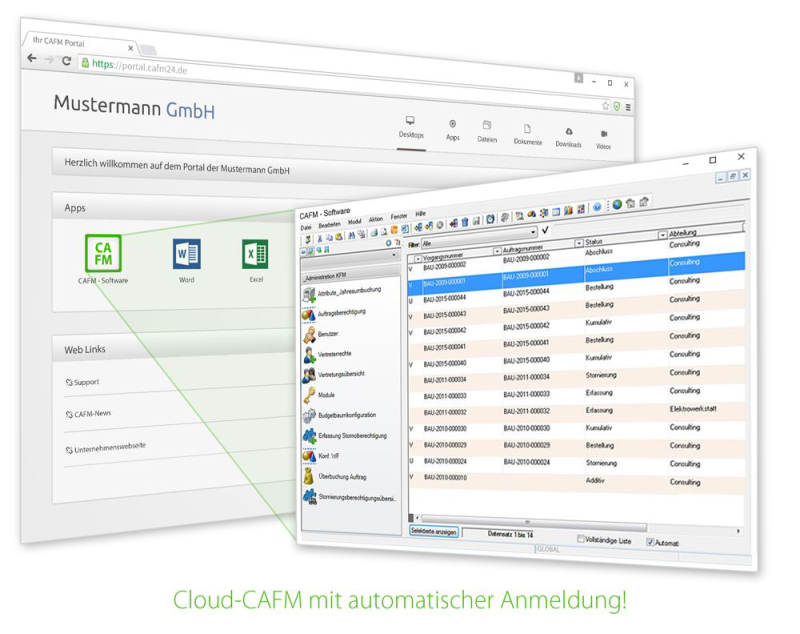Open the Bearbeiten menu

pos(329,225)
